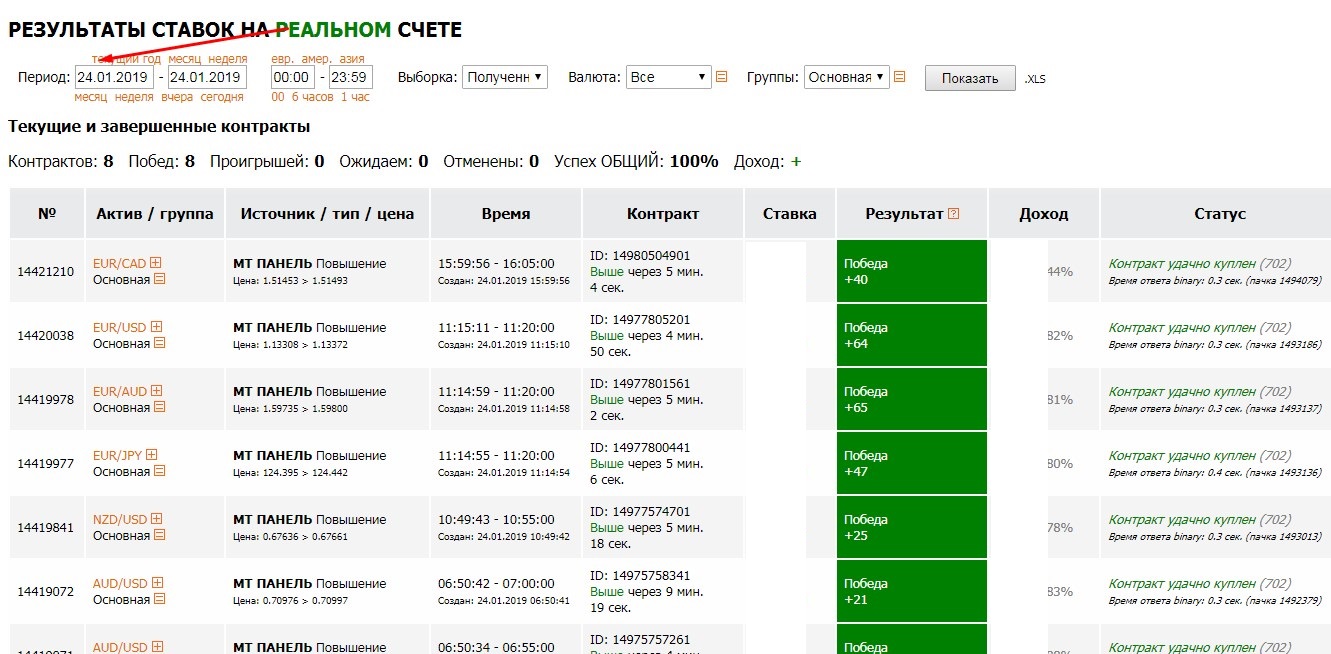This screenshot has height=654, width=1331.
Task: Open the help icon beside Результат header
Action: point(953,213)
